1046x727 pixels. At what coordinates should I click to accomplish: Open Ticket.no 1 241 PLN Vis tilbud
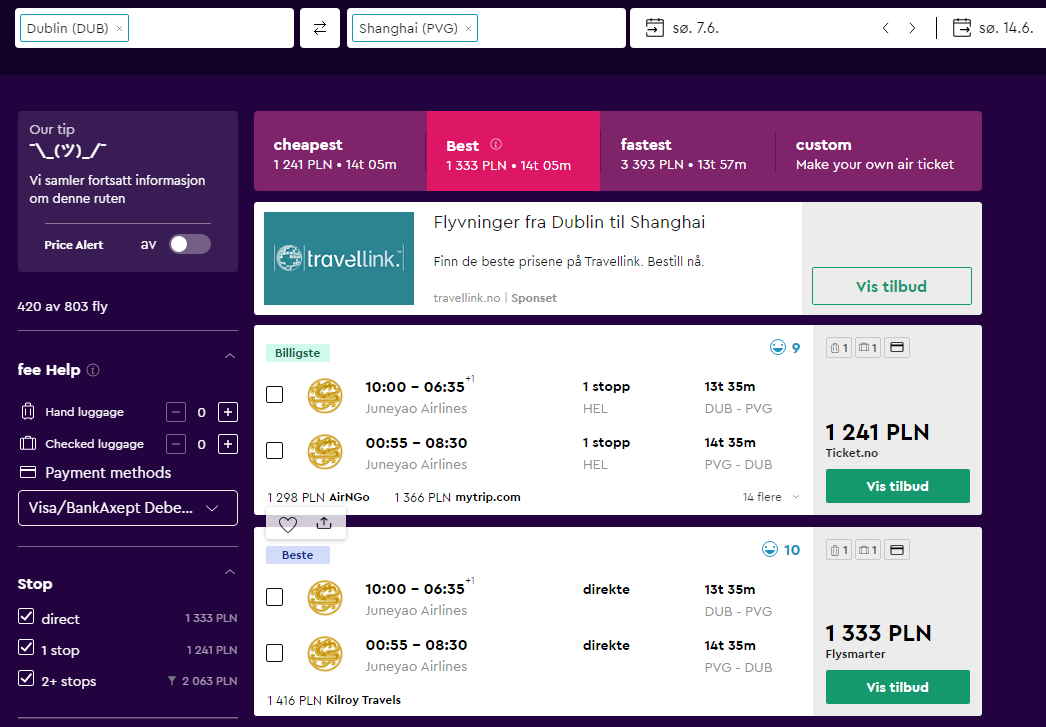(897, 486)
